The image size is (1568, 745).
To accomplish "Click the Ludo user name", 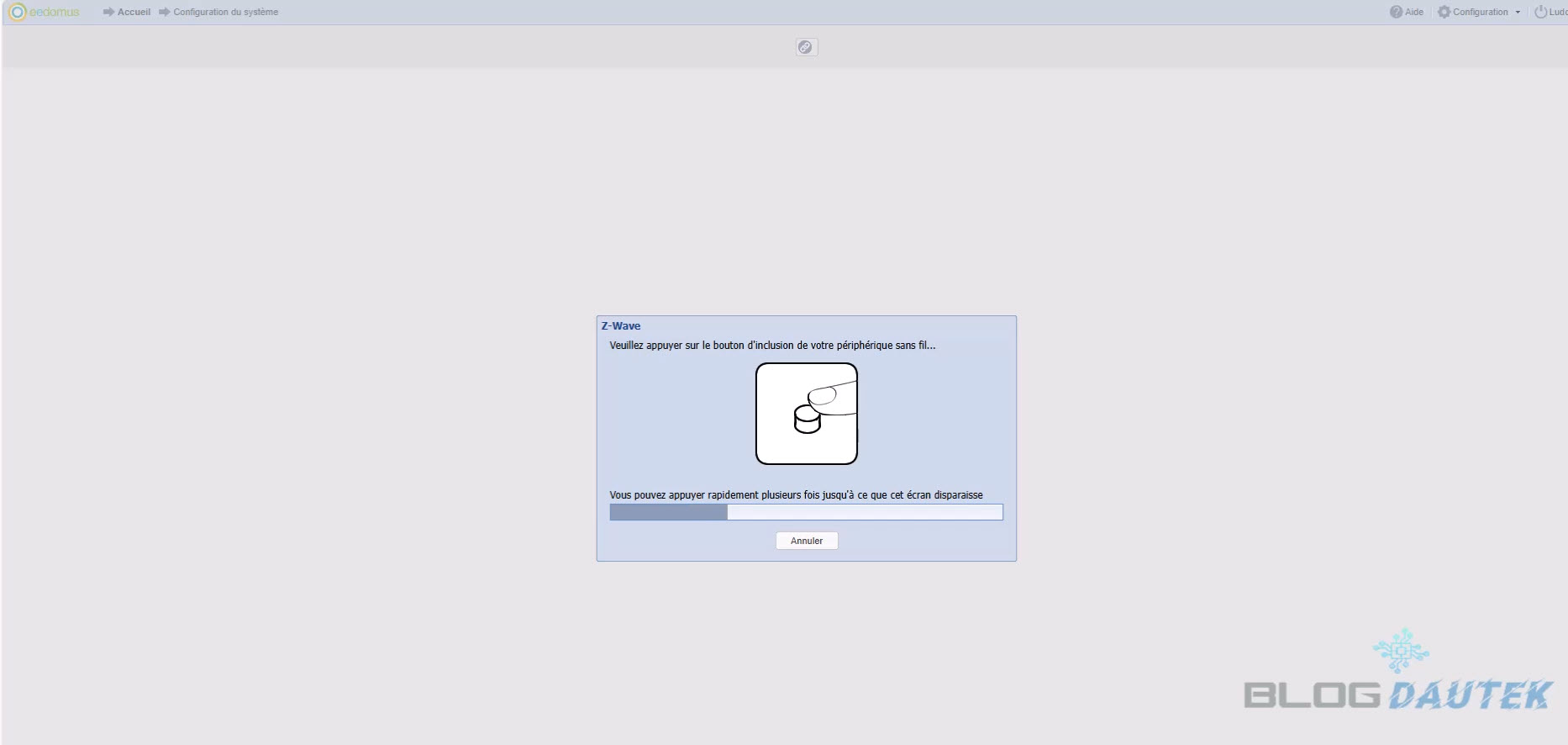I will click(1558, 12).
